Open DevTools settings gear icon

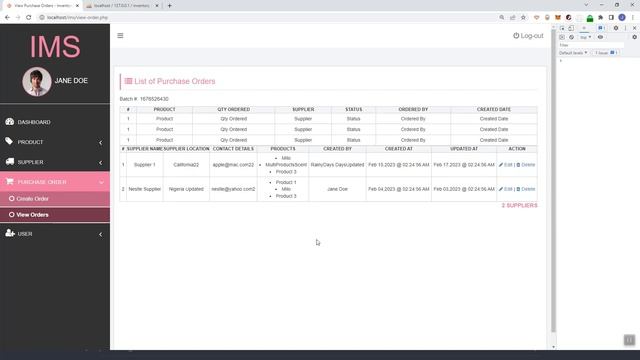click(616, 28)
